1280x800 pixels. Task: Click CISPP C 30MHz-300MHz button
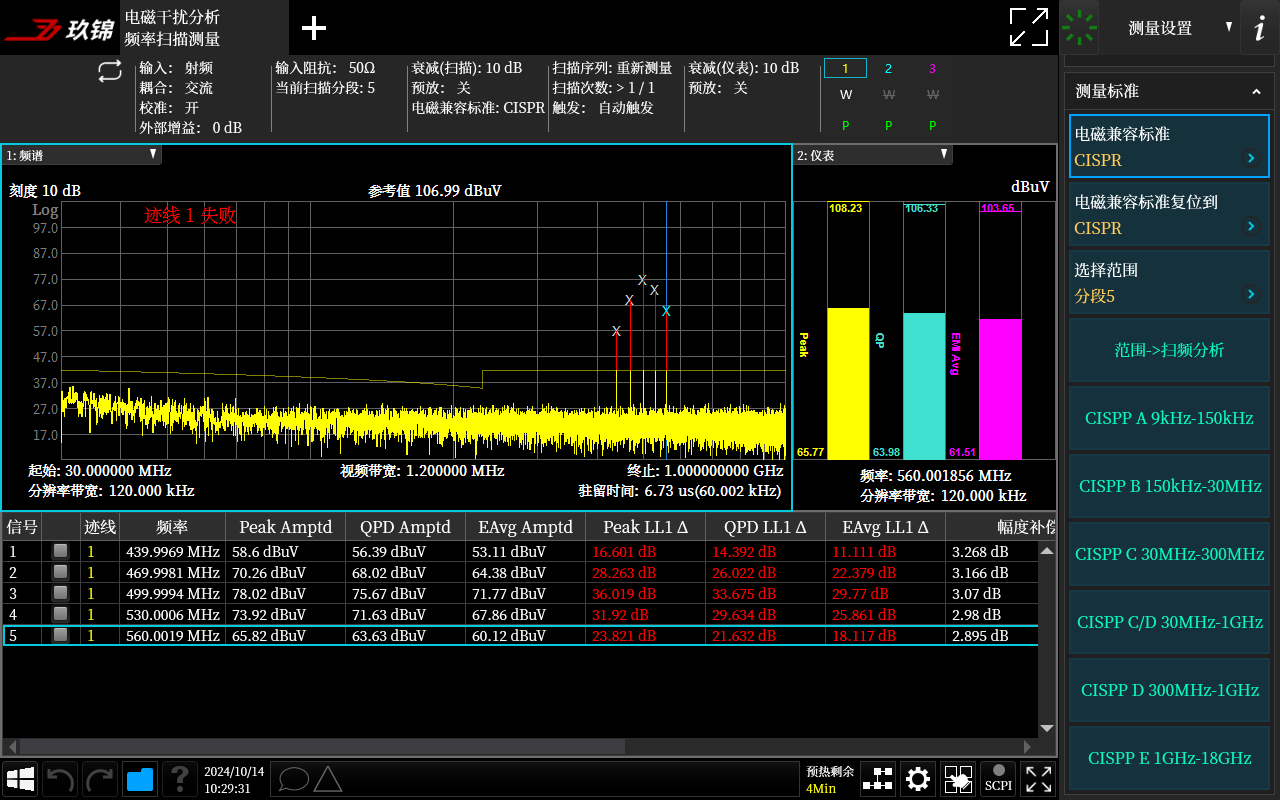coord(1169,554)
